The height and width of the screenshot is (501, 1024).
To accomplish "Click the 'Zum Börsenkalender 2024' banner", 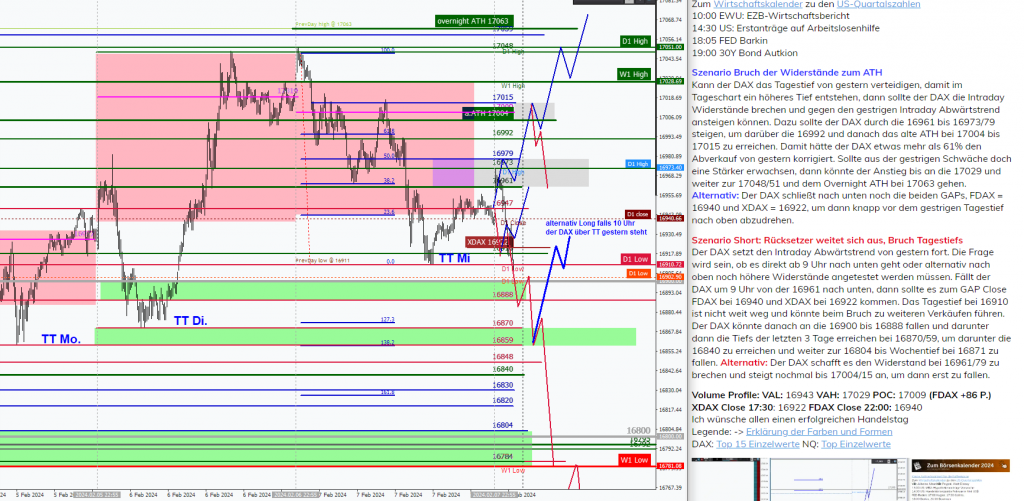I will (965, 466).
